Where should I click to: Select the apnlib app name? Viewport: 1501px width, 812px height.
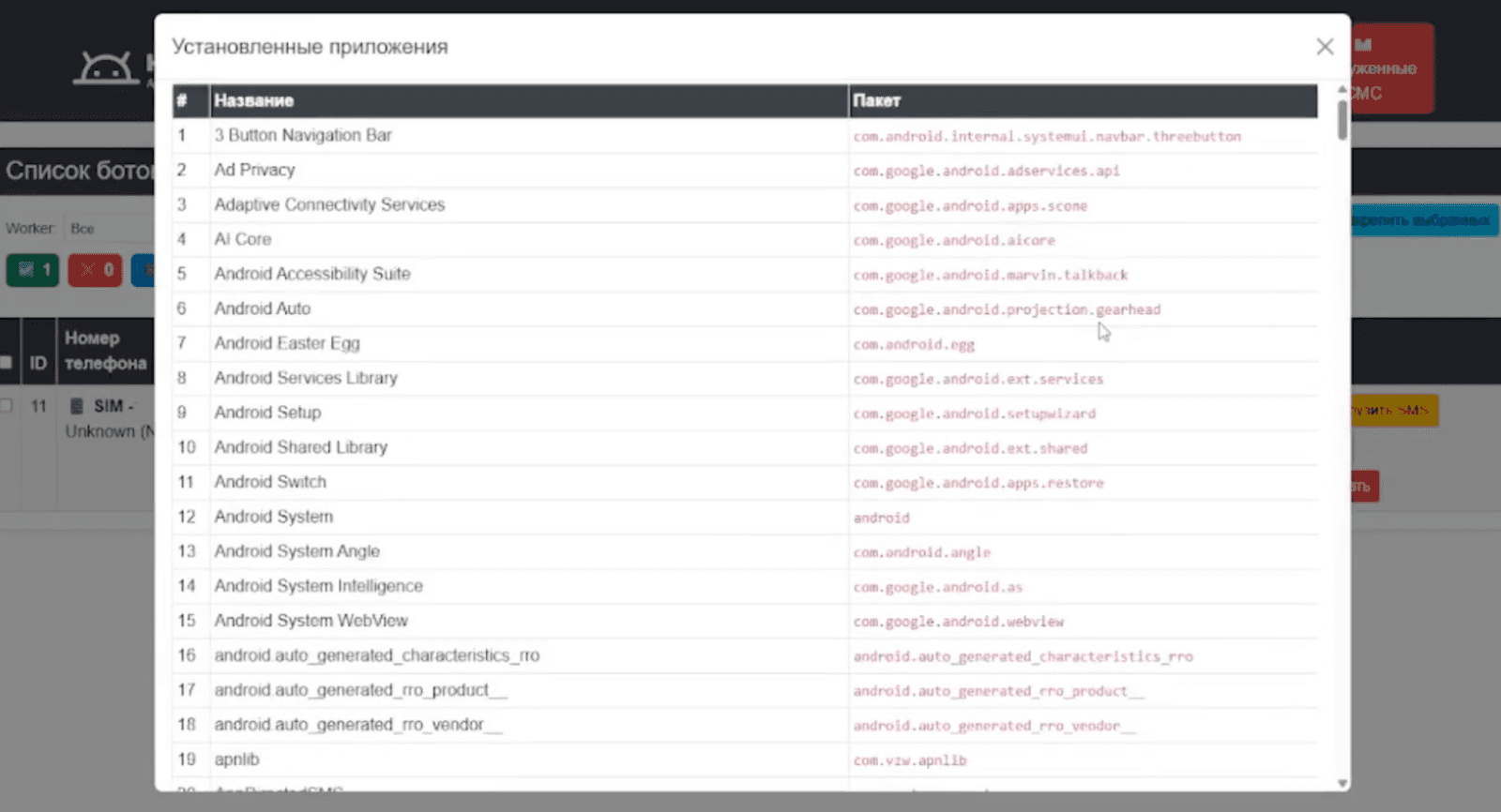coord(236,759)
